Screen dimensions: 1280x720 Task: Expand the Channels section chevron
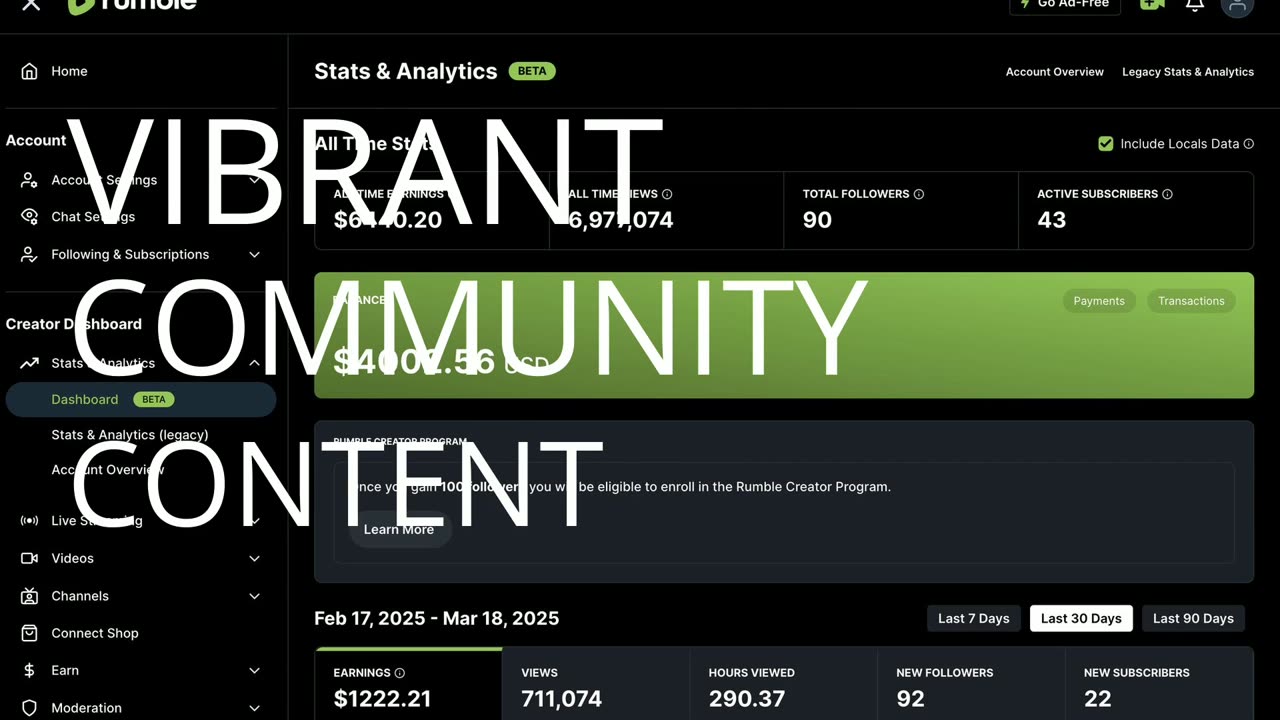(x=254, y=596)
